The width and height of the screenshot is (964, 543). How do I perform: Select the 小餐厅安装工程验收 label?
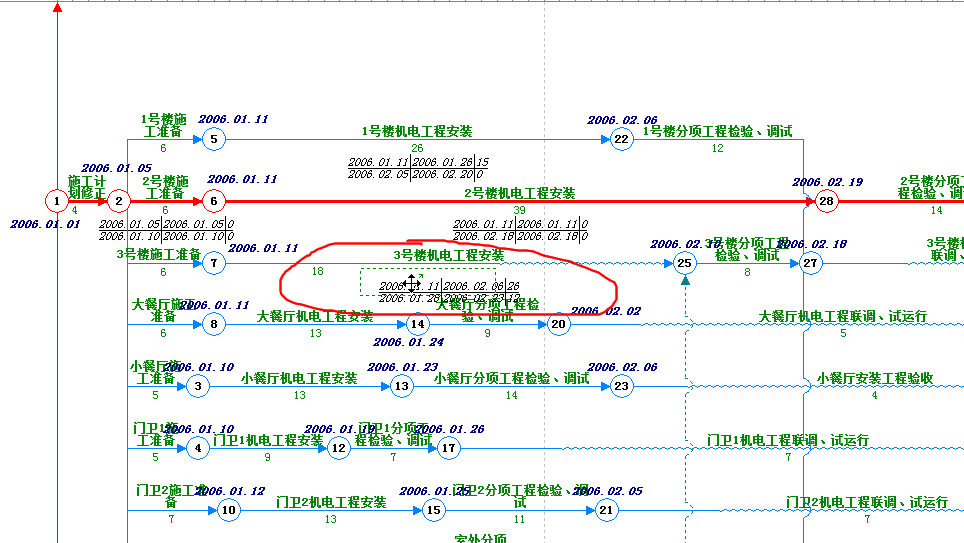[874, 379]
